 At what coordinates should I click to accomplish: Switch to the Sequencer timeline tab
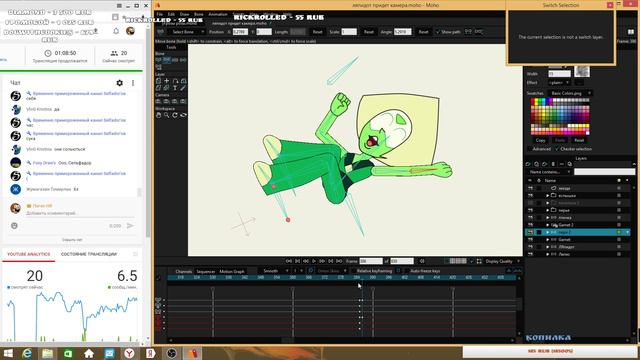[x=205, y=271]
